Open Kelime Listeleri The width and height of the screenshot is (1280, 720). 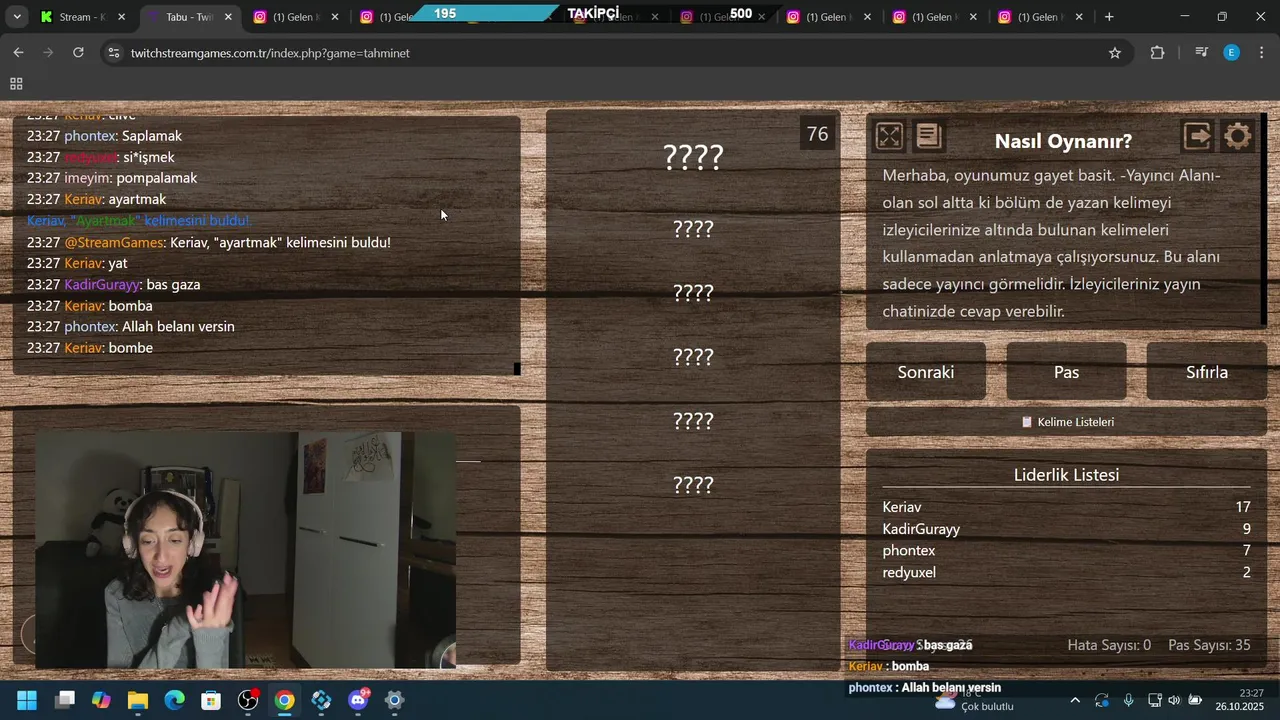coord(1066,422)
